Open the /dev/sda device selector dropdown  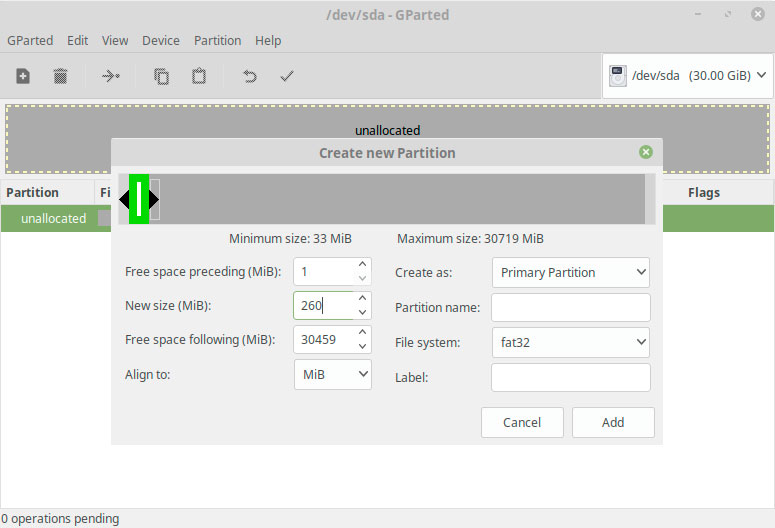coord(688,76)
